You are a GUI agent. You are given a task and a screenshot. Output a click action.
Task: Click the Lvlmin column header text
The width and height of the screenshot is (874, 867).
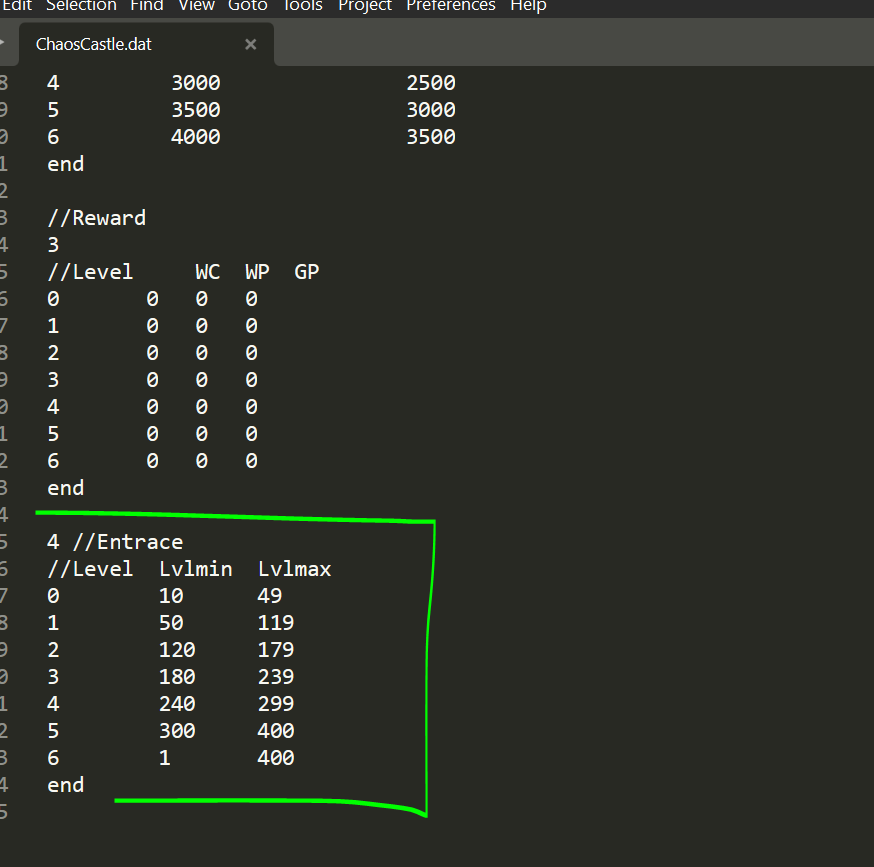195,569
